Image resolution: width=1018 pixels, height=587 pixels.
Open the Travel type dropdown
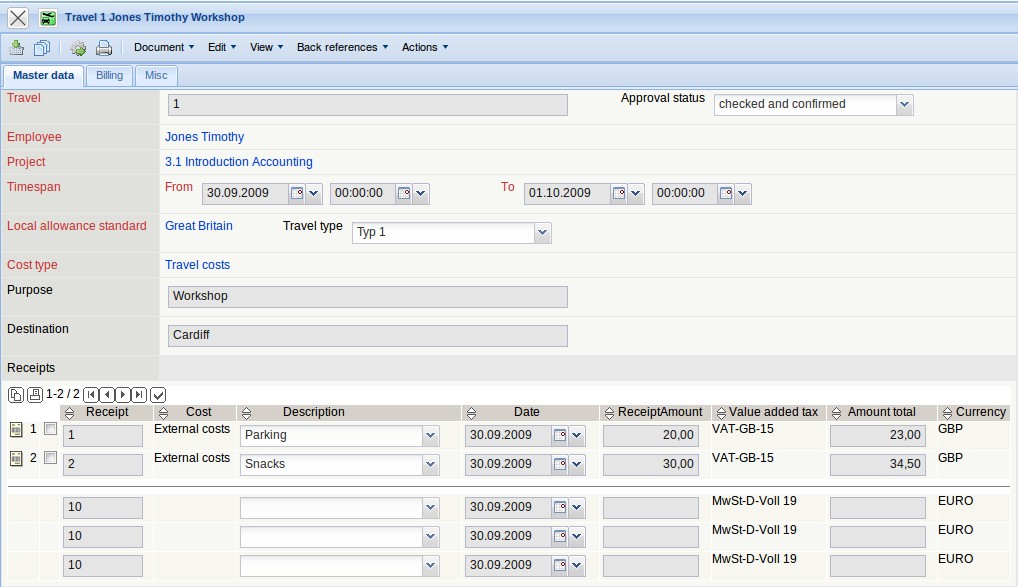click(542, 232)
